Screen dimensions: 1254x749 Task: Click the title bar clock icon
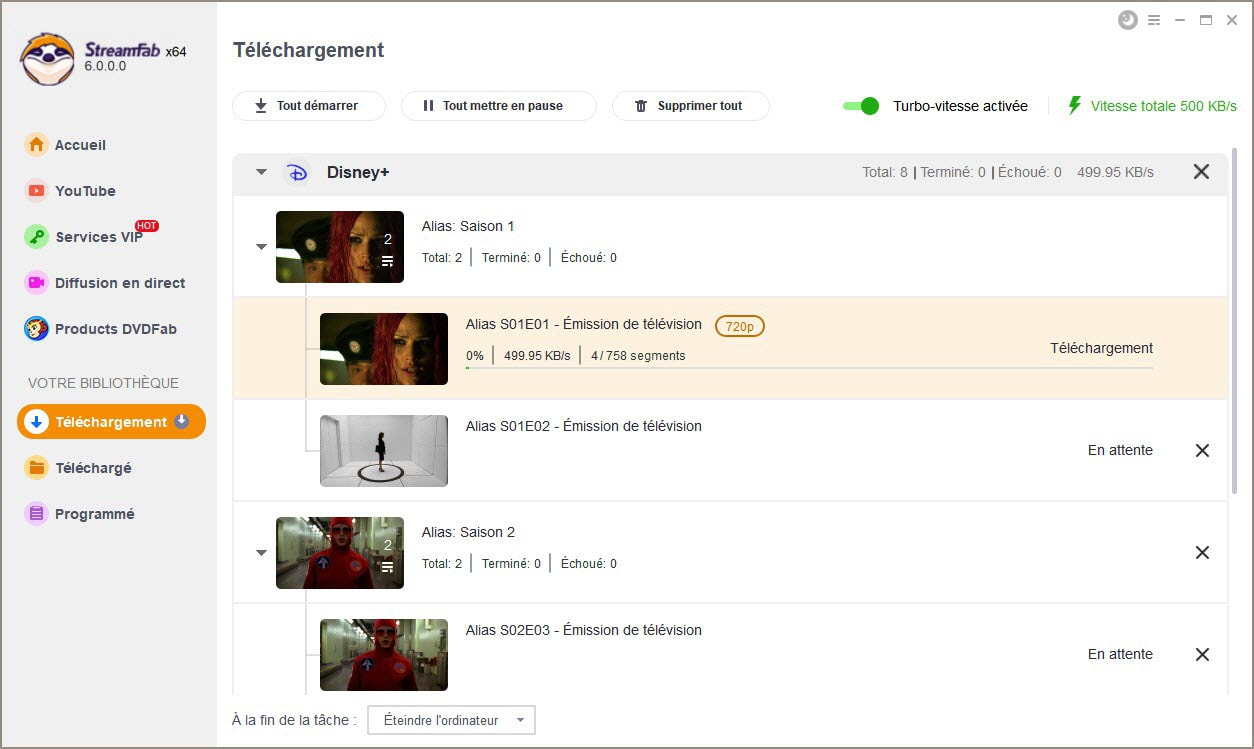1128,20
